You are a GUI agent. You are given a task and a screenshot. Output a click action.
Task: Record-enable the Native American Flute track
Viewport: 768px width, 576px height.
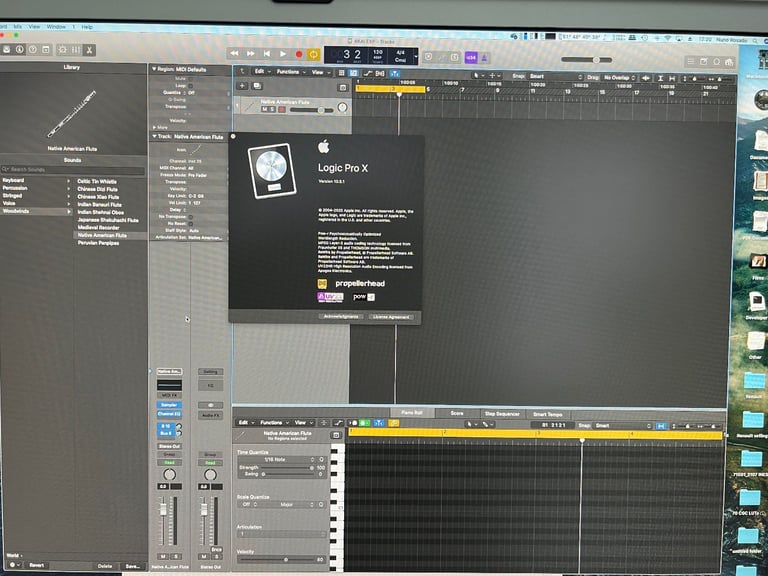tap(282, 109)
